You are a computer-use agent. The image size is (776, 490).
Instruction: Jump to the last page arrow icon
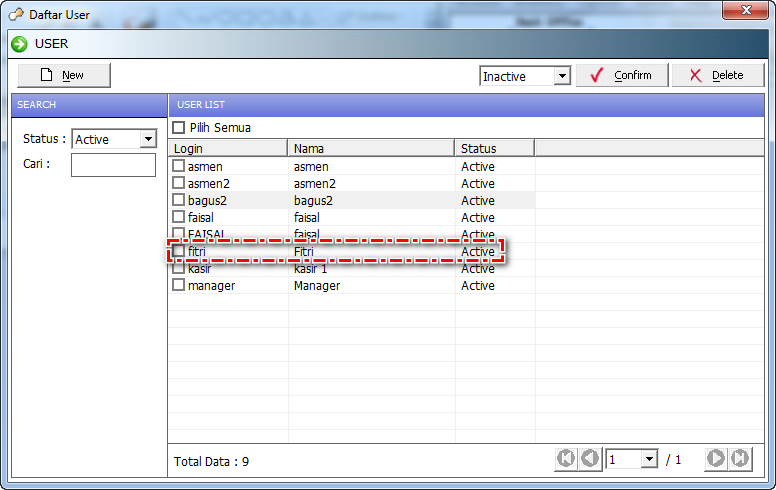tap(740, 459)
